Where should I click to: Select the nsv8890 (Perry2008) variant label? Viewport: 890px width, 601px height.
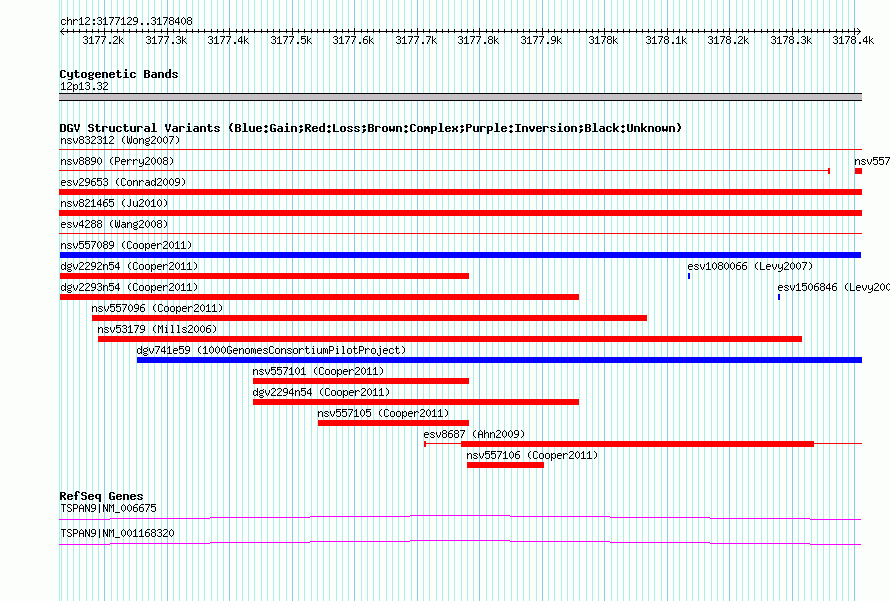117,161
